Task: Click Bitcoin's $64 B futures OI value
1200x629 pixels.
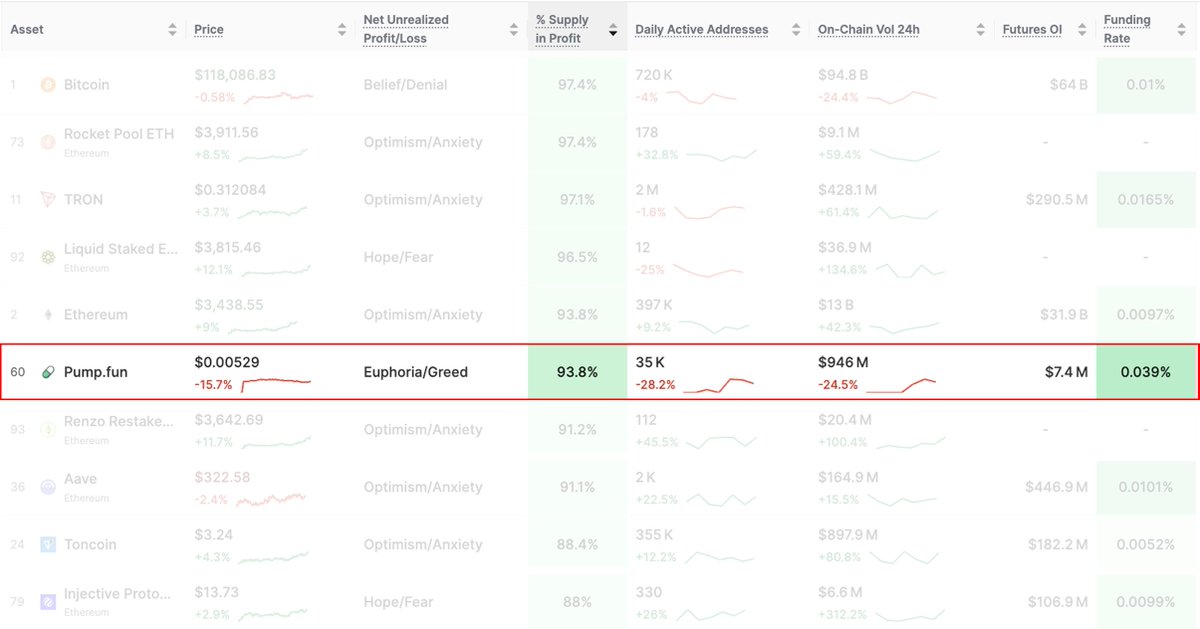Action: pyautogui.click(x=1068, y=85)
